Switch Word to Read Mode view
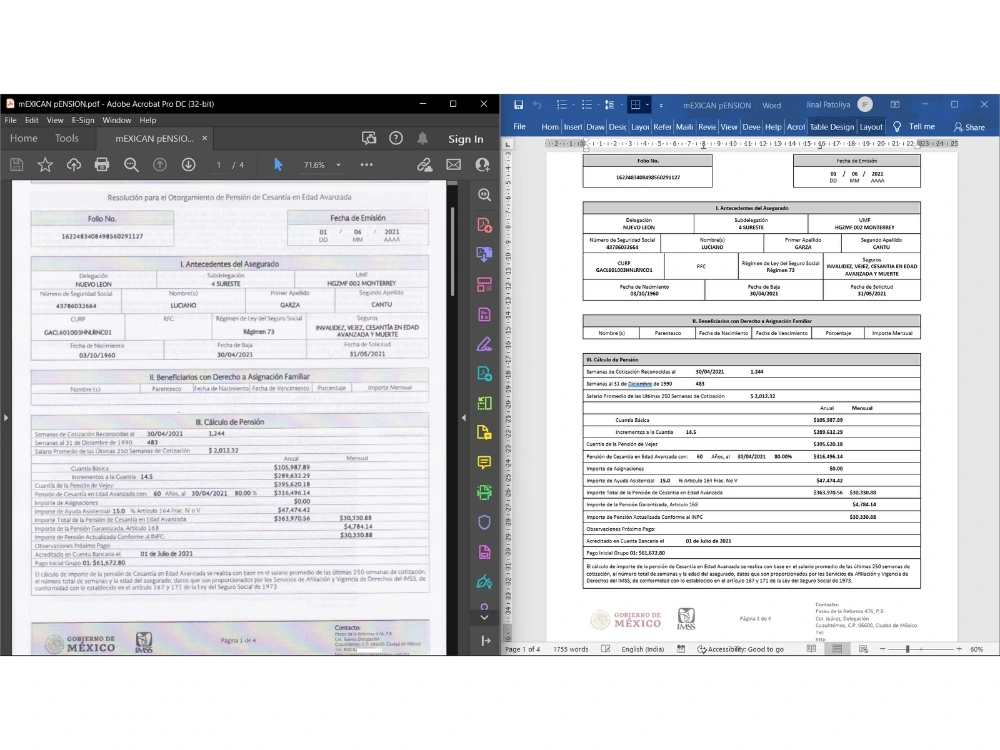Screen dimensions: 1000x750 click(x=811, y=649)
